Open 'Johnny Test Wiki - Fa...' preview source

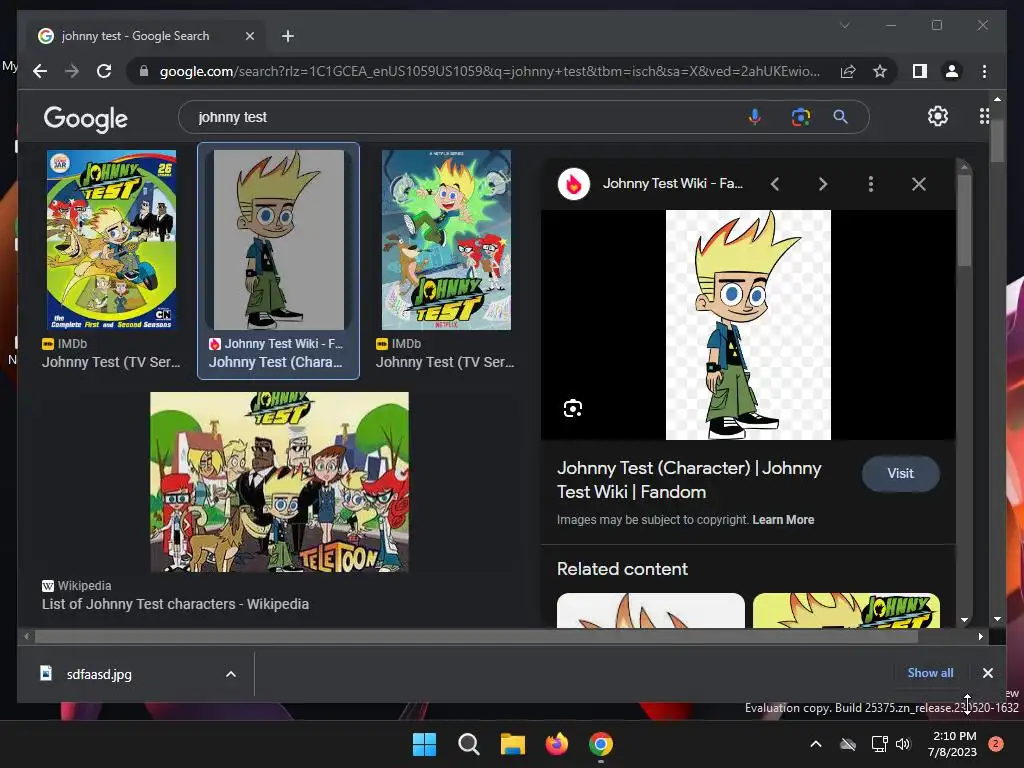[x=673, y=184]
